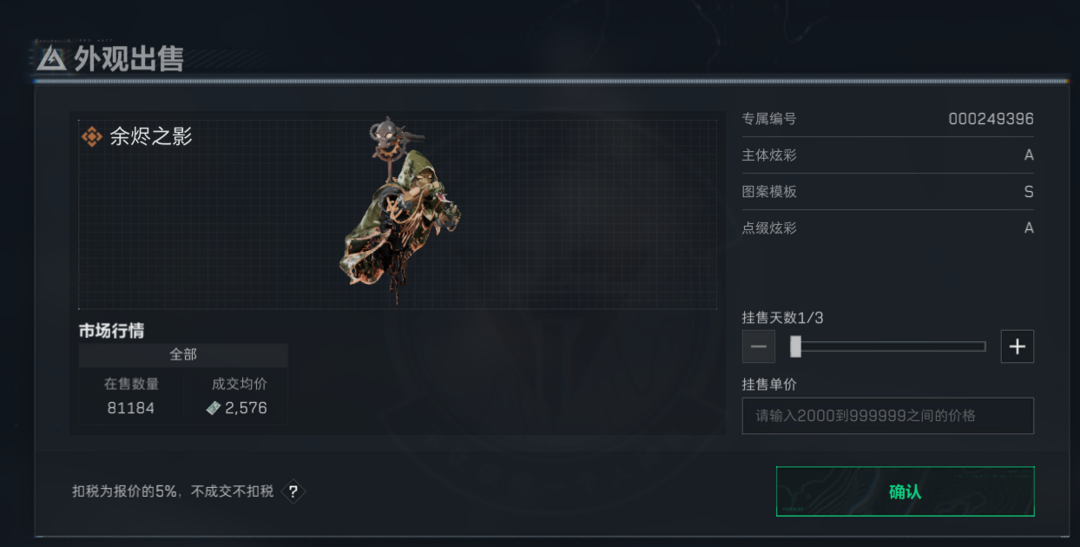Click the 主体炫彩 grade row
The image size is (1080, 547).
887,155
